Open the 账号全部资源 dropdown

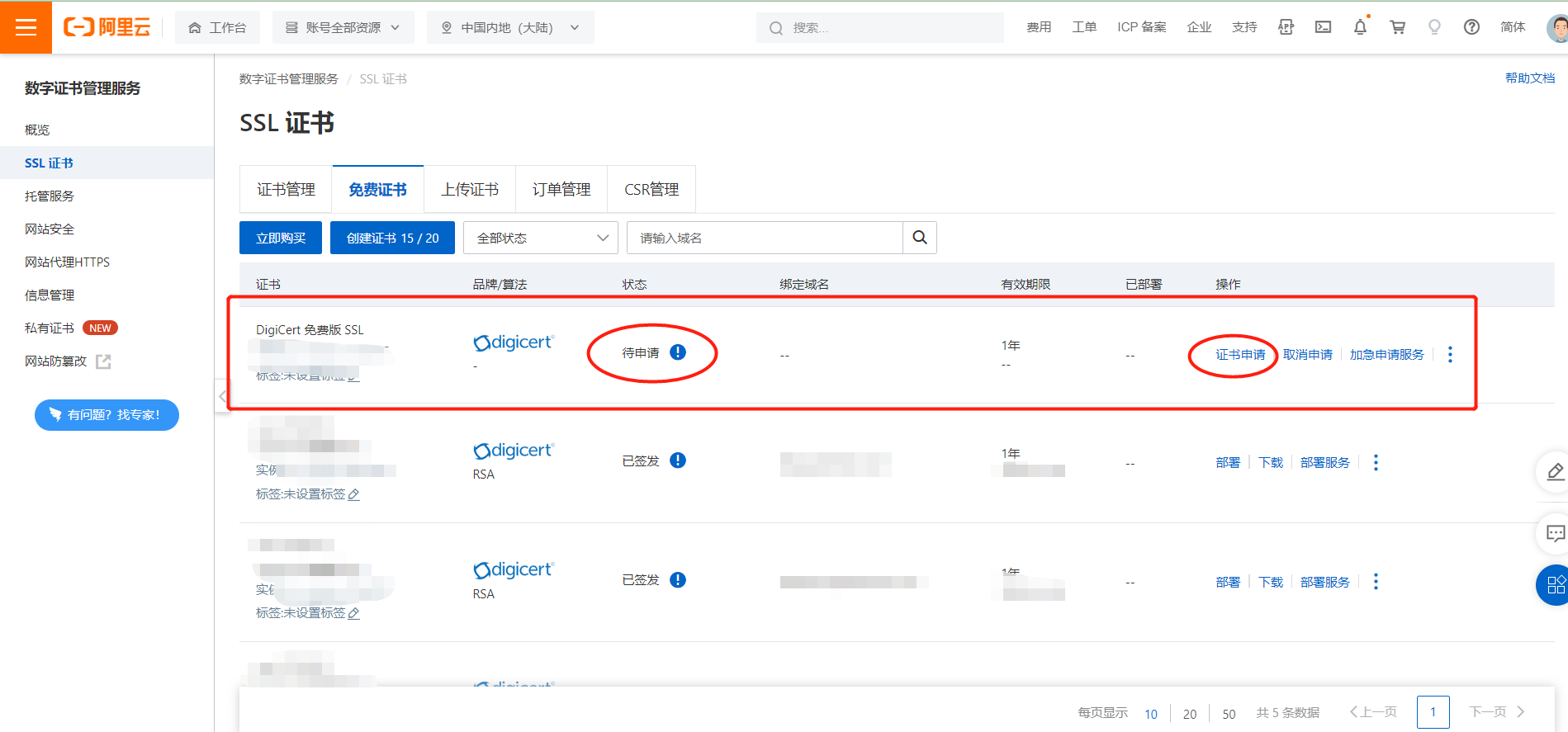(343, 27)
